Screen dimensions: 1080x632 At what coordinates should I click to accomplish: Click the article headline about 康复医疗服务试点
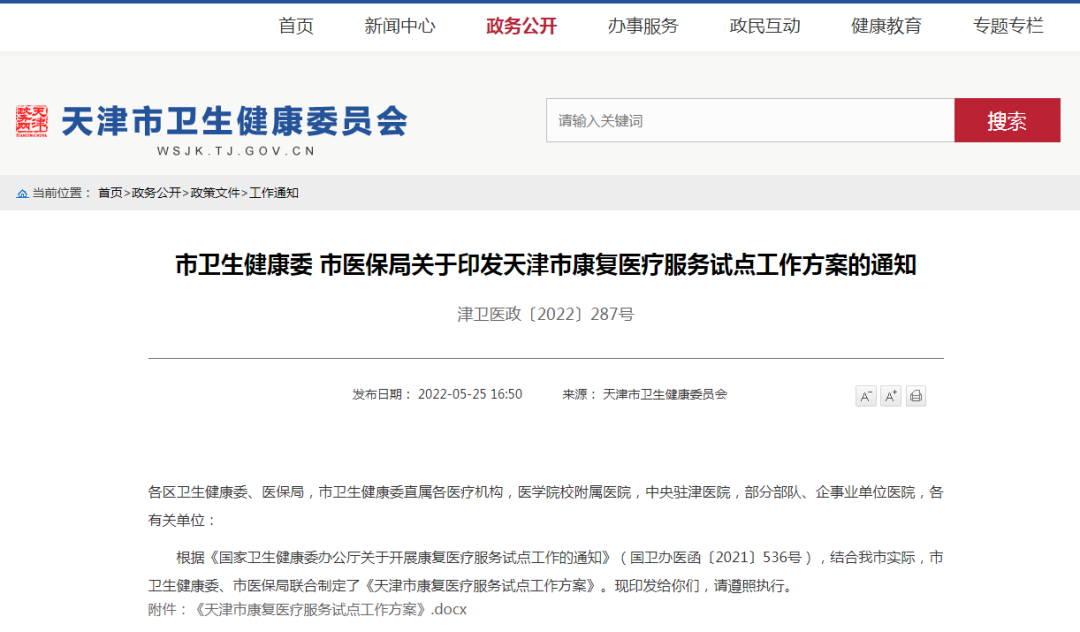(x=546, y=265)
